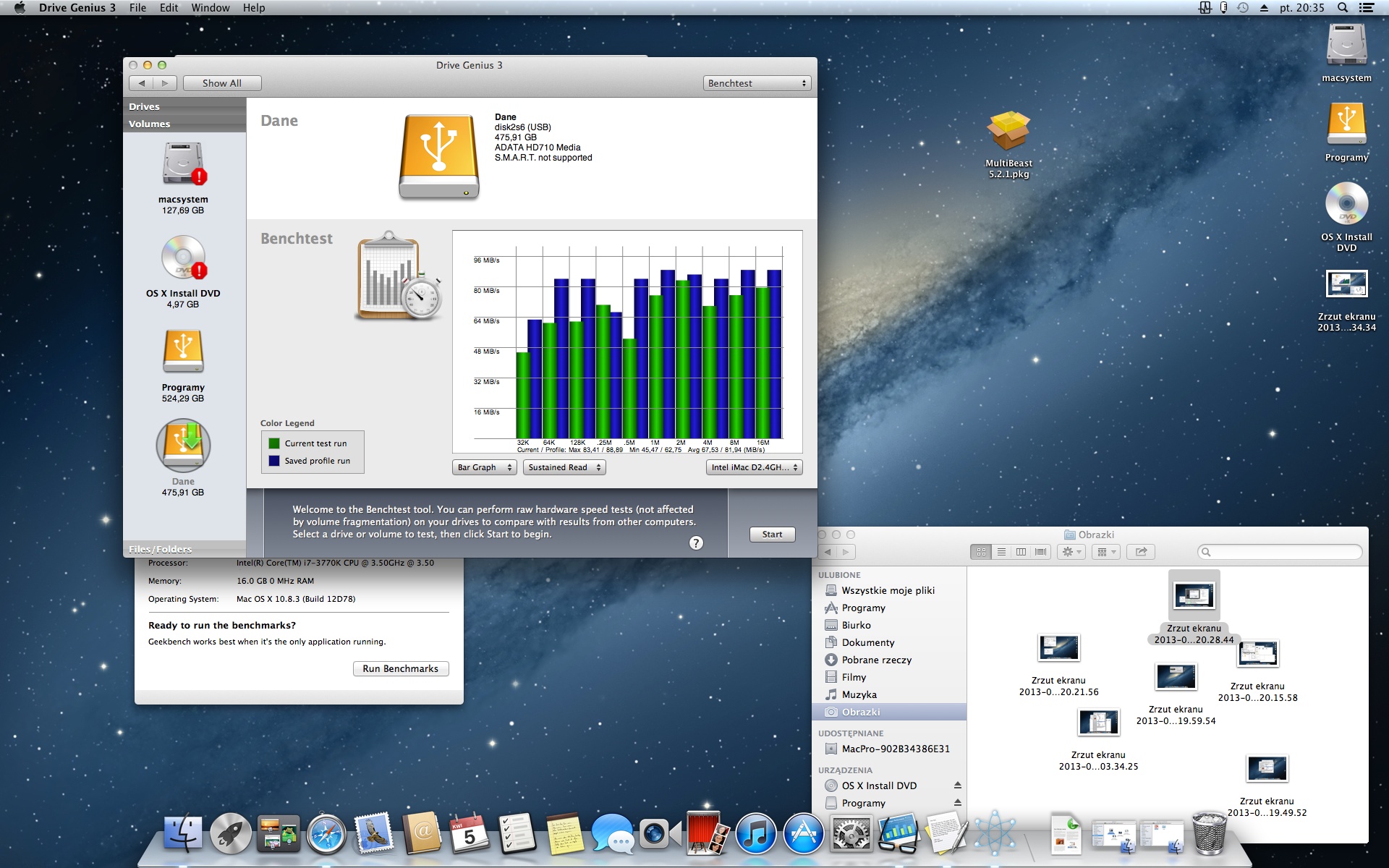1389x868 pixels.
Task: Select OS X Install DVD desktop icon
Action: click(1346, 203)
